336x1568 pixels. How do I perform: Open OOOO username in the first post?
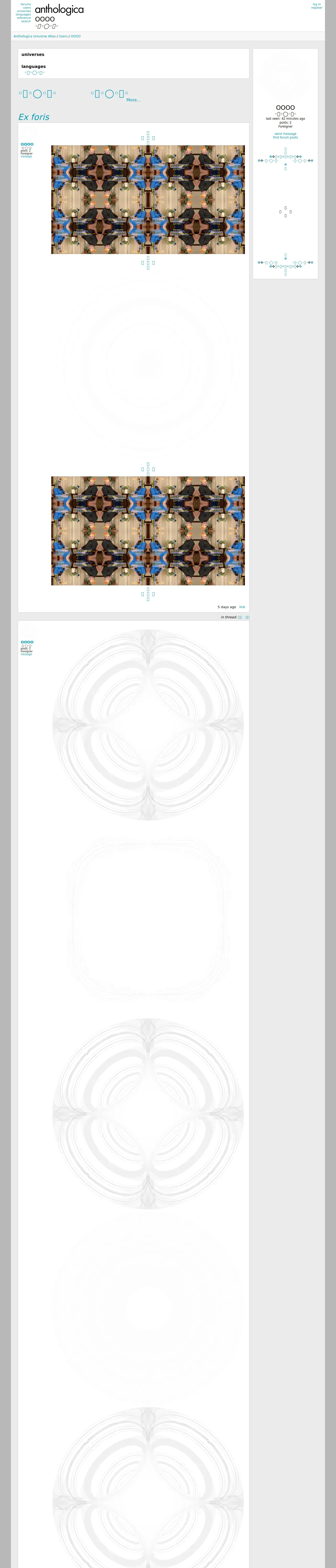[x=27, y=144]
